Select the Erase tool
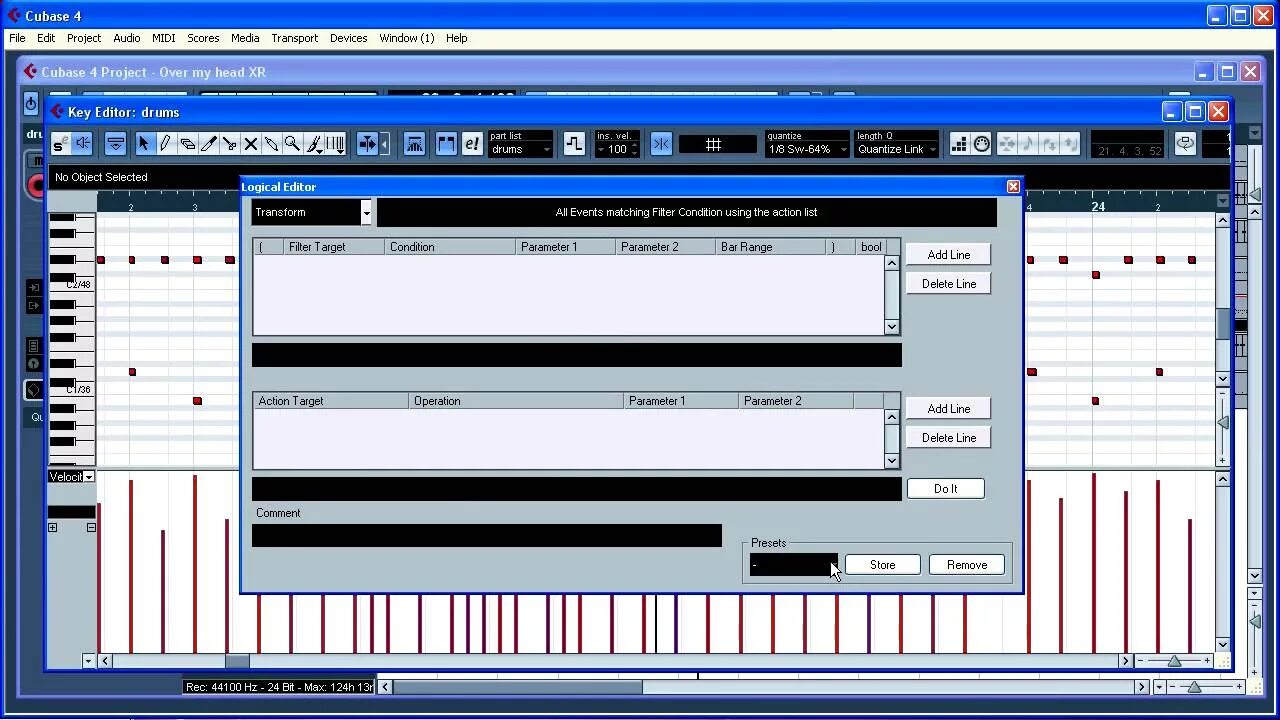This screenshot has height=720, width=1280. pos(190,143)
